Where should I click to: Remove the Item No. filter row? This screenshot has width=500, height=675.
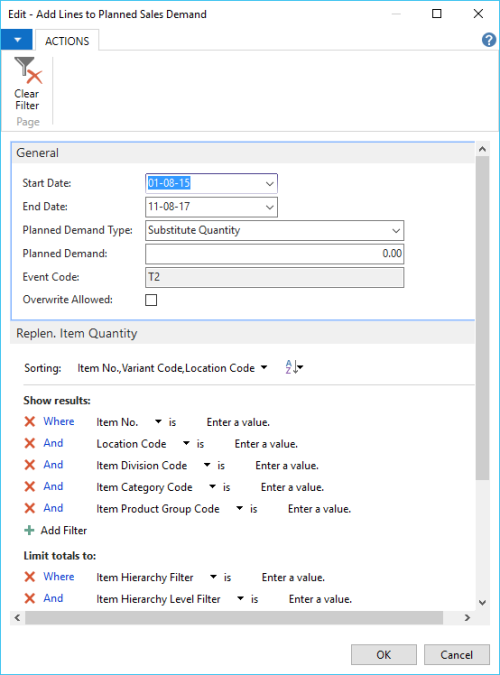[x=30, y=421]
